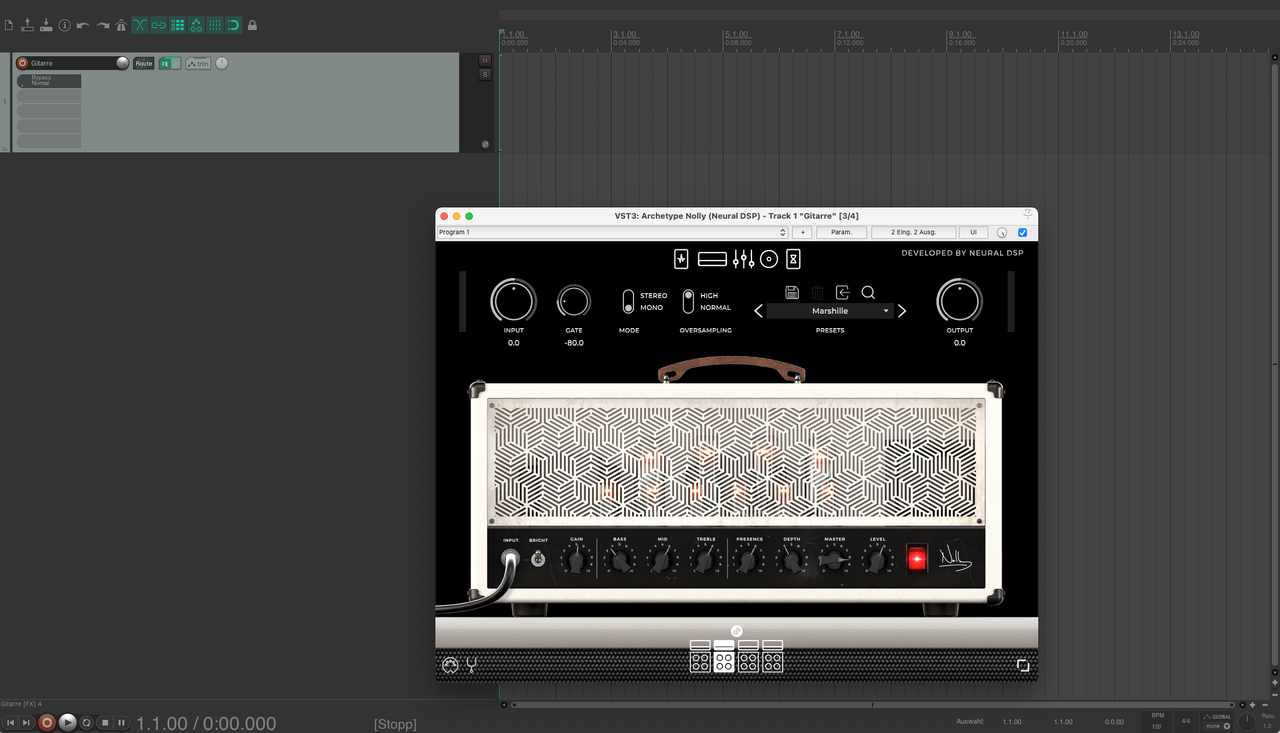Toggle the metronome icon
1280x733 pixels.
(121, 25)
